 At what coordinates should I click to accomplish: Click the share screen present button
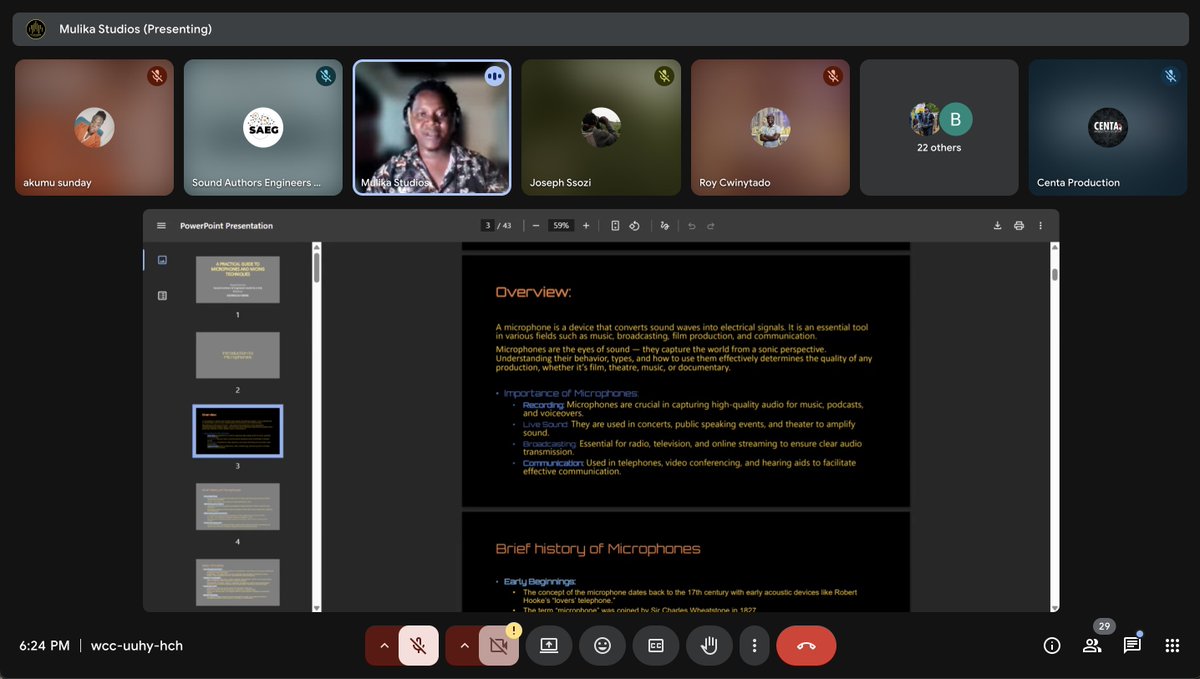[549, 646]
